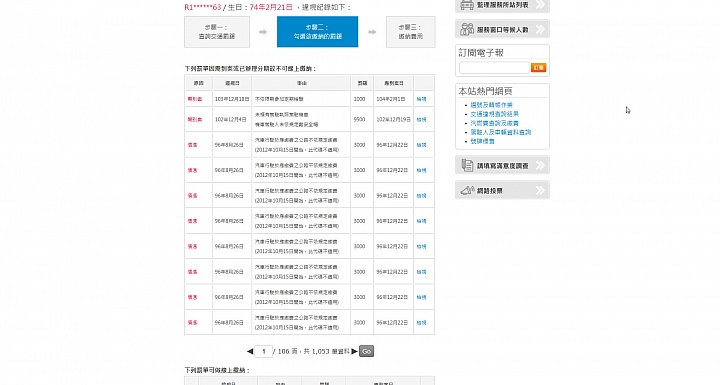Open the document icon for satisfaction survey

(x=467, y=165)
